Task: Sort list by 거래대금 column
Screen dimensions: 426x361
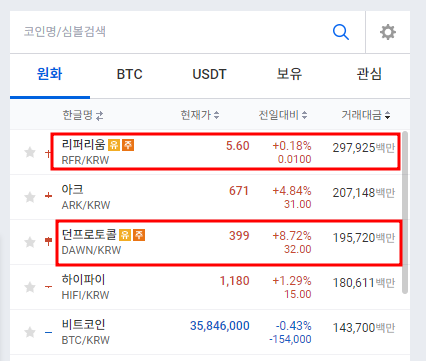Action: [366, 115]
